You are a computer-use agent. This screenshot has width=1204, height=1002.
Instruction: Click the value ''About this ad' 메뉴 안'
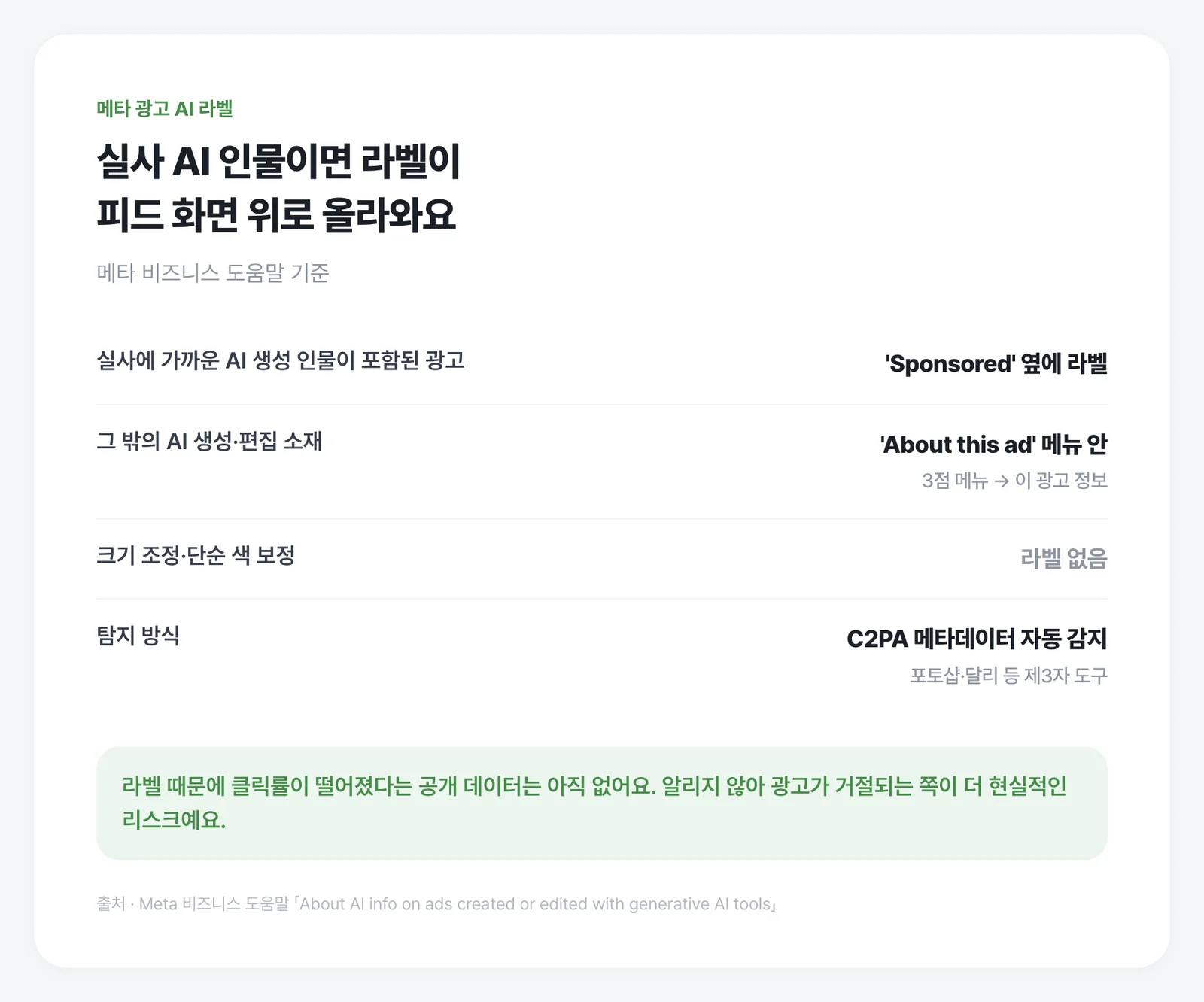[993, 445]
